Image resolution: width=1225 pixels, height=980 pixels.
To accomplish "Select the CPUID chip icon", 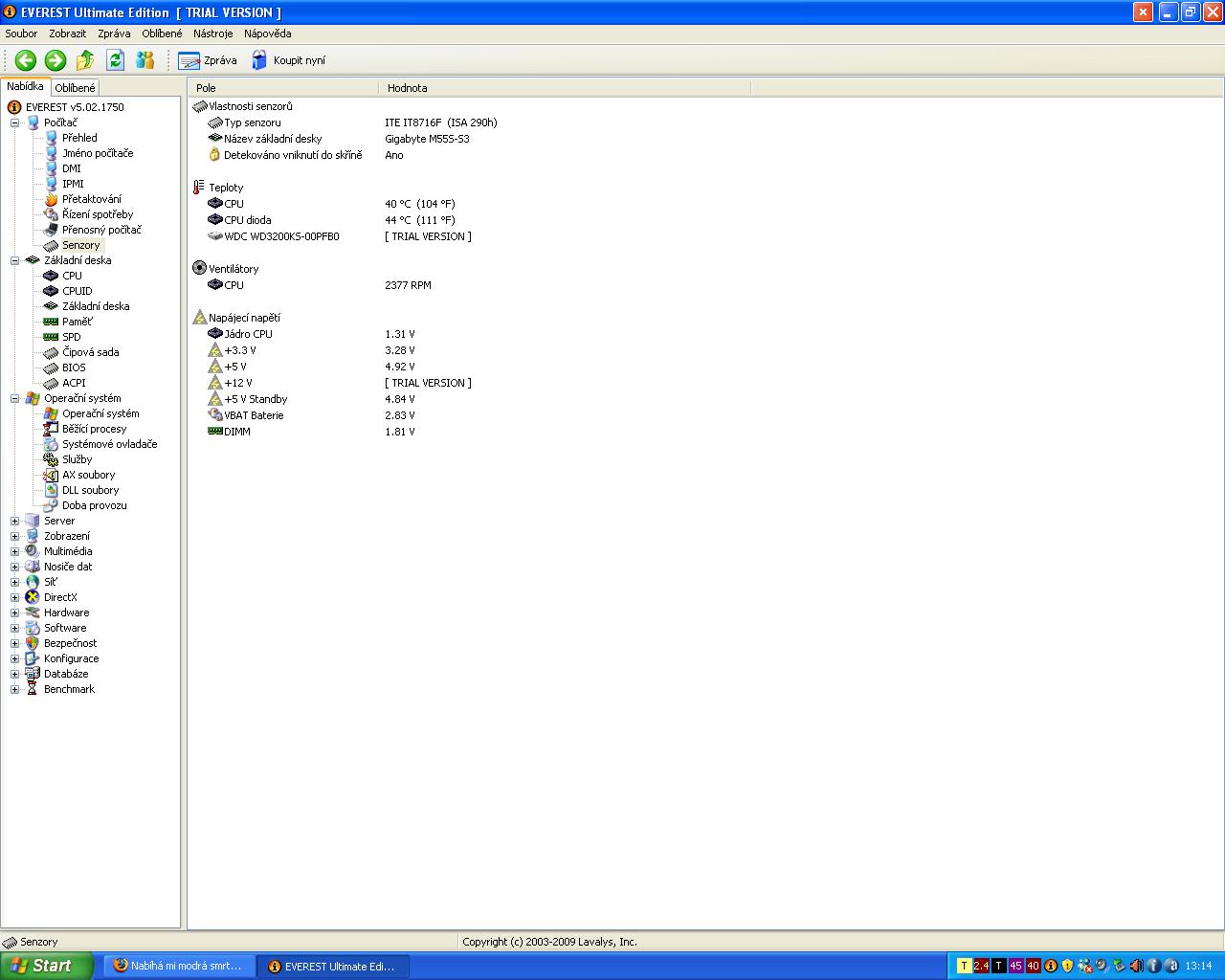I will point(51,291).
